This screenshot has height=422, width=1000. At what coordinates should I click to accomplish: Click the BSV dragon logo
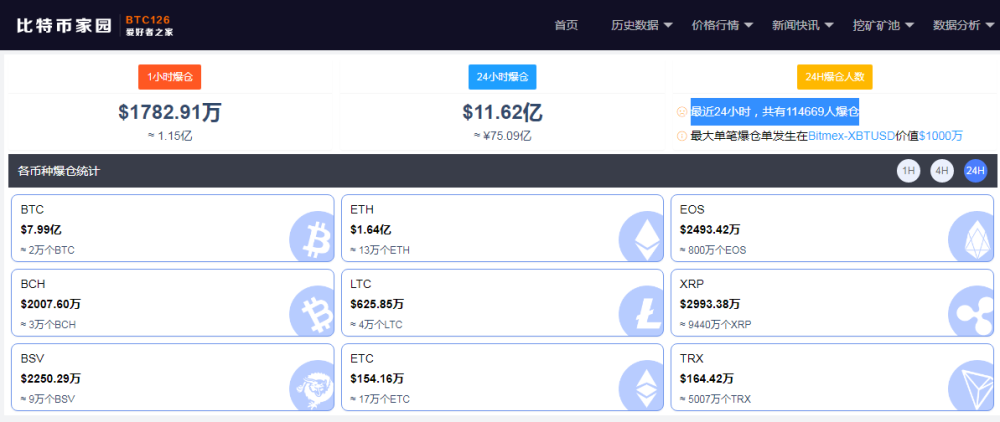pyautogui.click(x=311, y=386)
